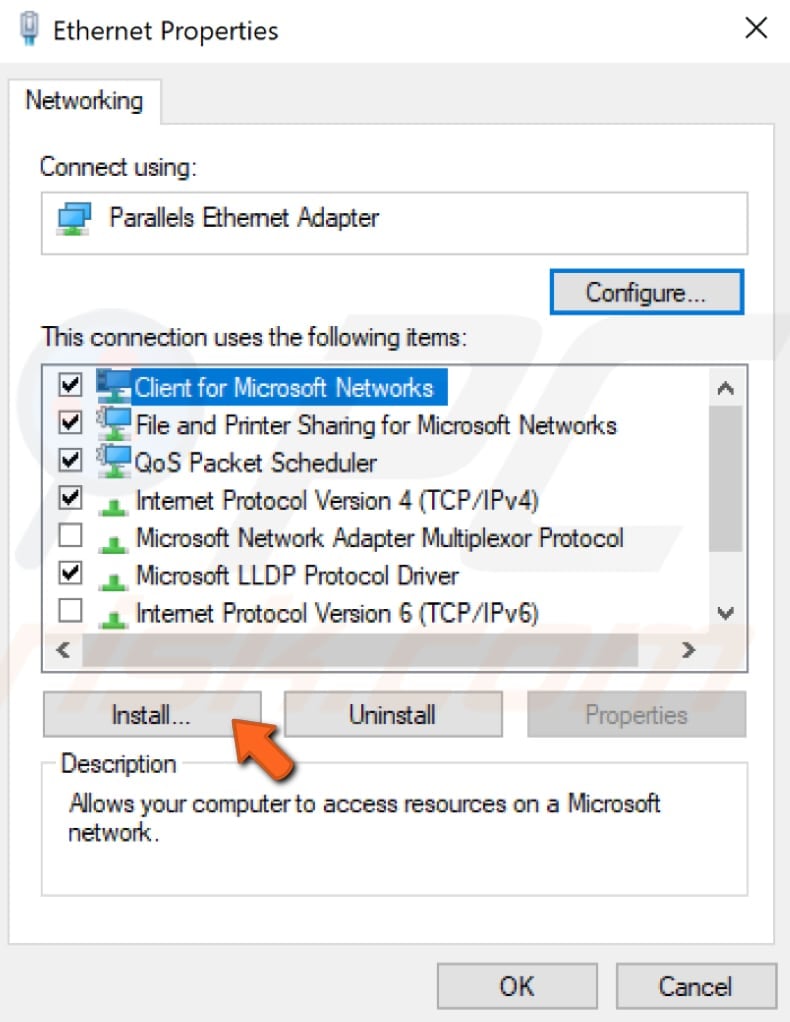Dismiss the dialog with Cancel
The height and width of the screenshot is (1022, 790).
point(696,985)
